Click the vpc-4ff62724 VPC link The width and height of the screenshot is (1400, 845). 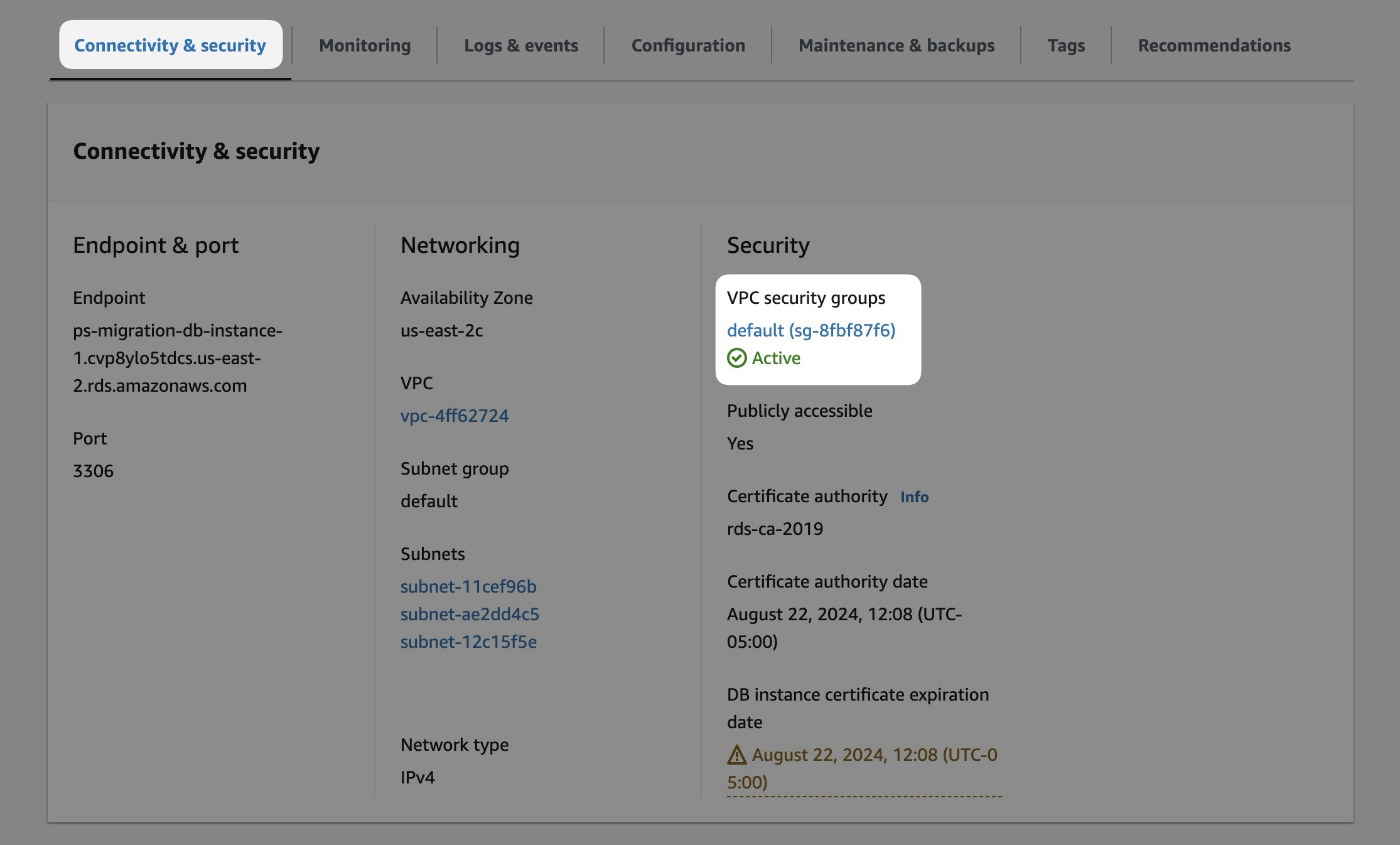click(454, 415)
